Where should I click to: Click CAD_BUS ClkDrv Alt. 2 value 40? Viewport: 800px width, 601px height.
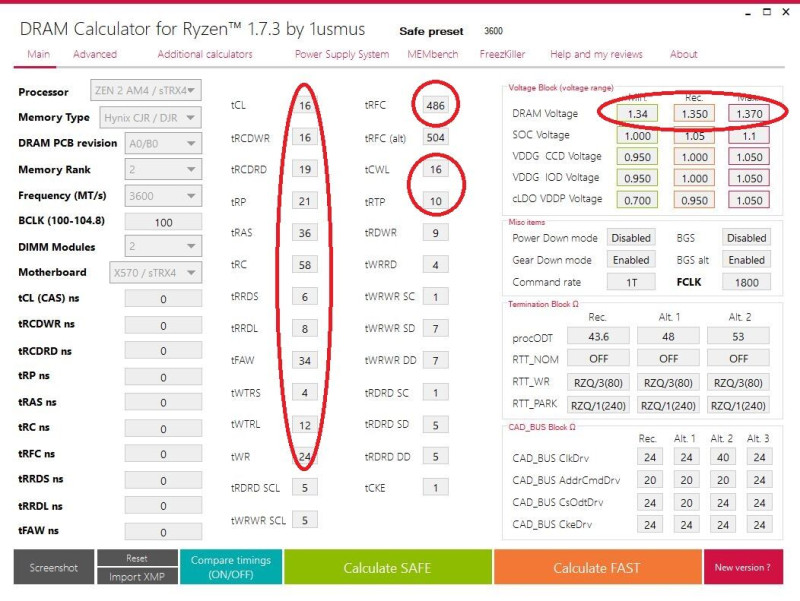coord(723,457)
